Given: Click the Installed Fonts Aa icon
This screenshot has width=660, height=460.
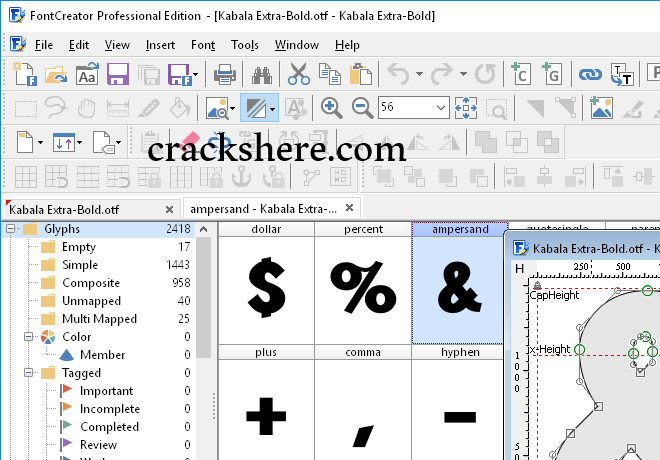Looking at the screenshot, I should [x=87, y=74].
